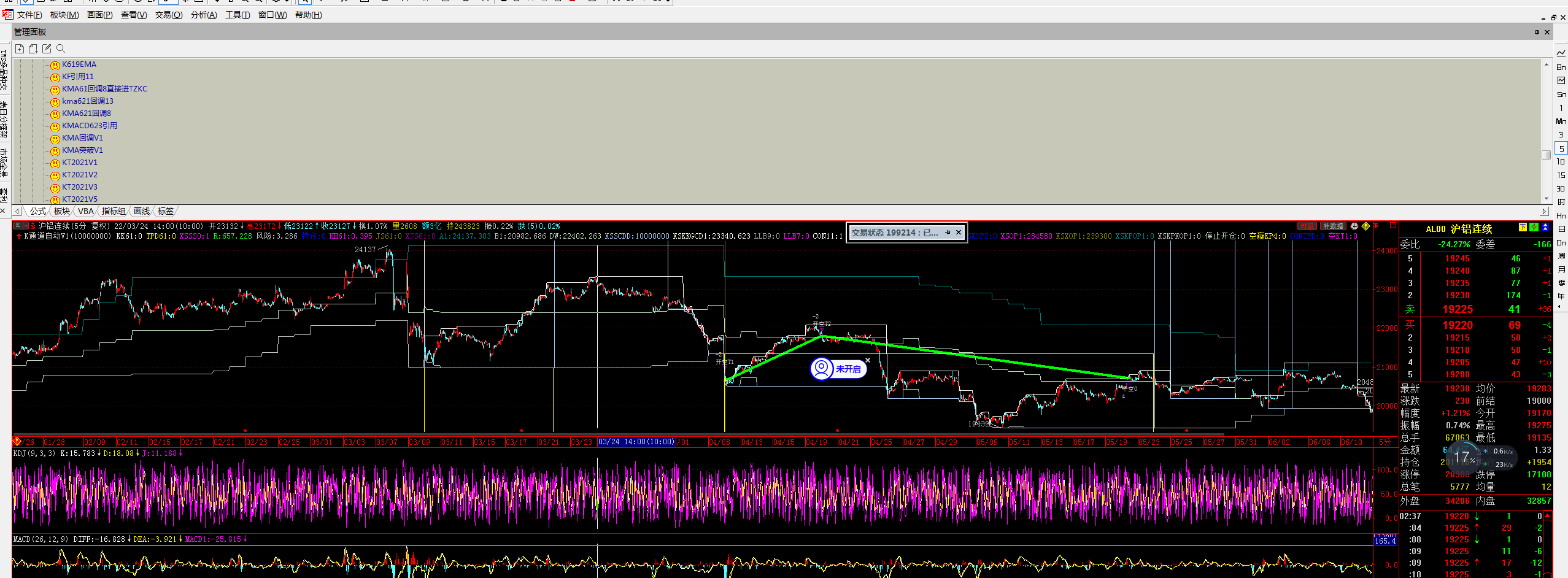Click the formula list vertical scrollbar thumb
The image size is (1568, 578).
[x=1546, y=155]
